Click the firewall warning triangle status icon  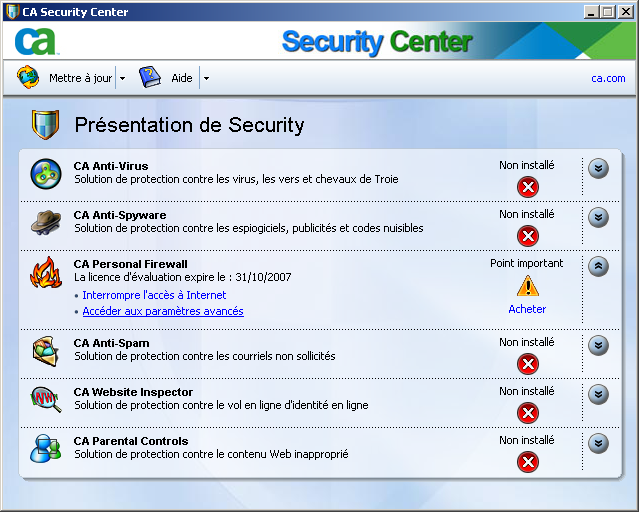(528, 285)
